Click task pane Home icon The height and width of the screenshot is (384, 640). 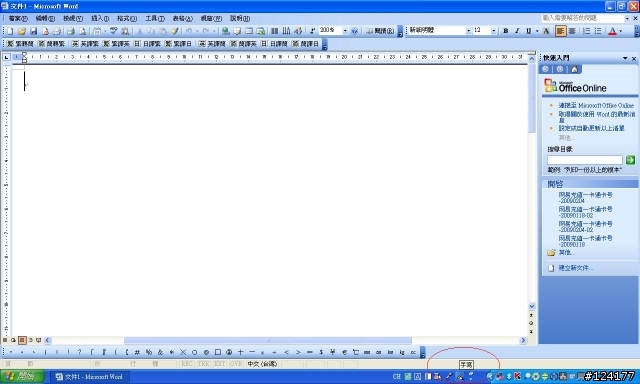(x=574, y=69)
